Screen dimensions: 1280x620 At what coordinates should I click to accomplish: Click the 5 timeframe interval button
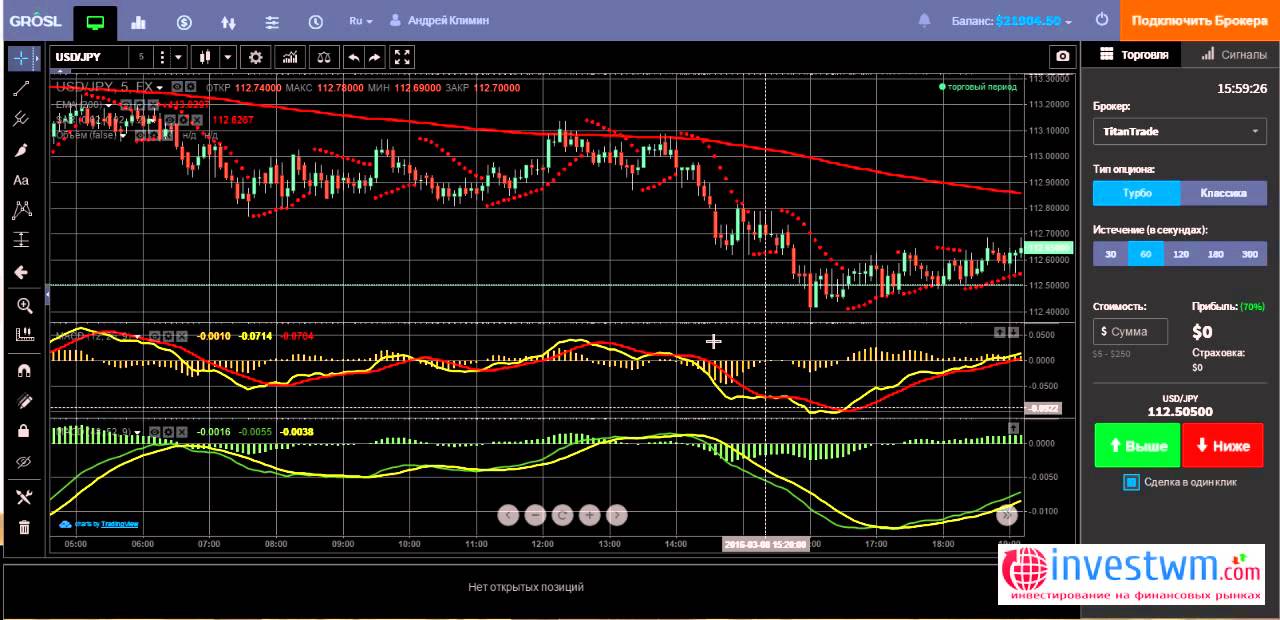(141, 57)
